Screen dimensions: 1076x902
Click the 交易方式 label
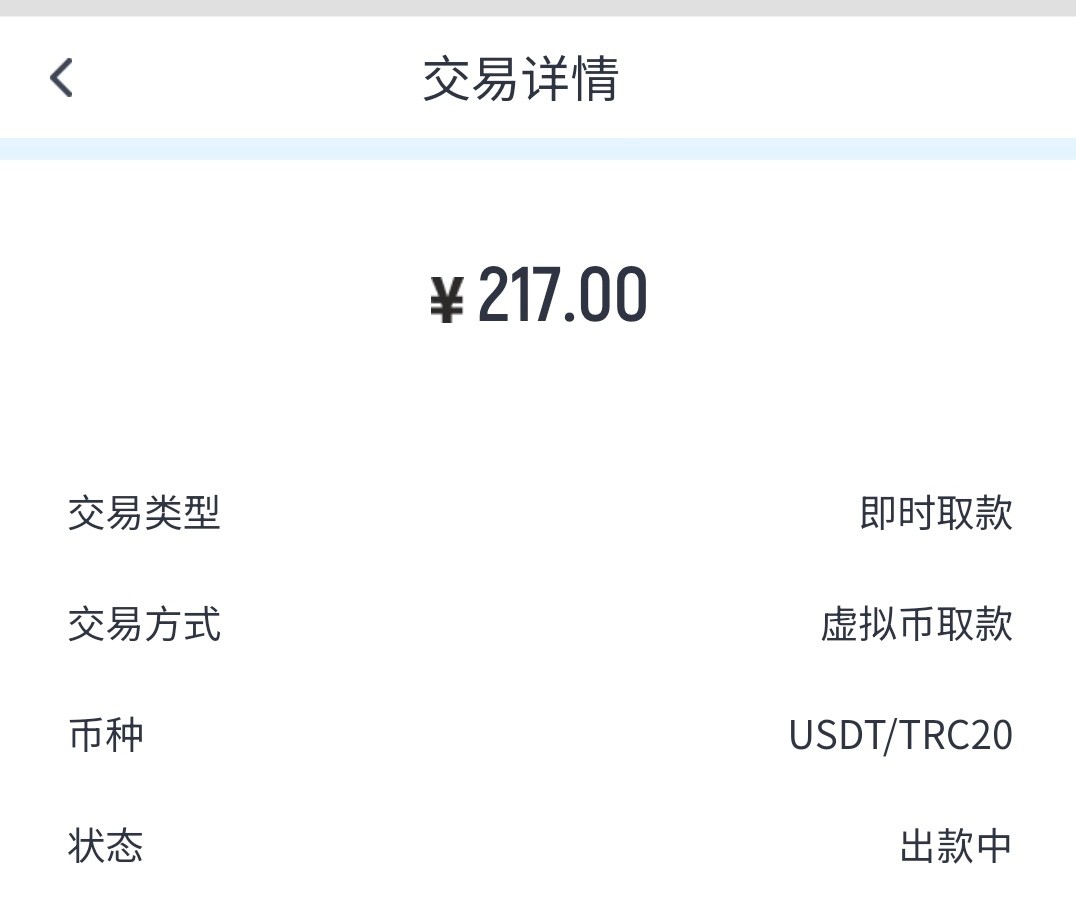click(144, 625)
